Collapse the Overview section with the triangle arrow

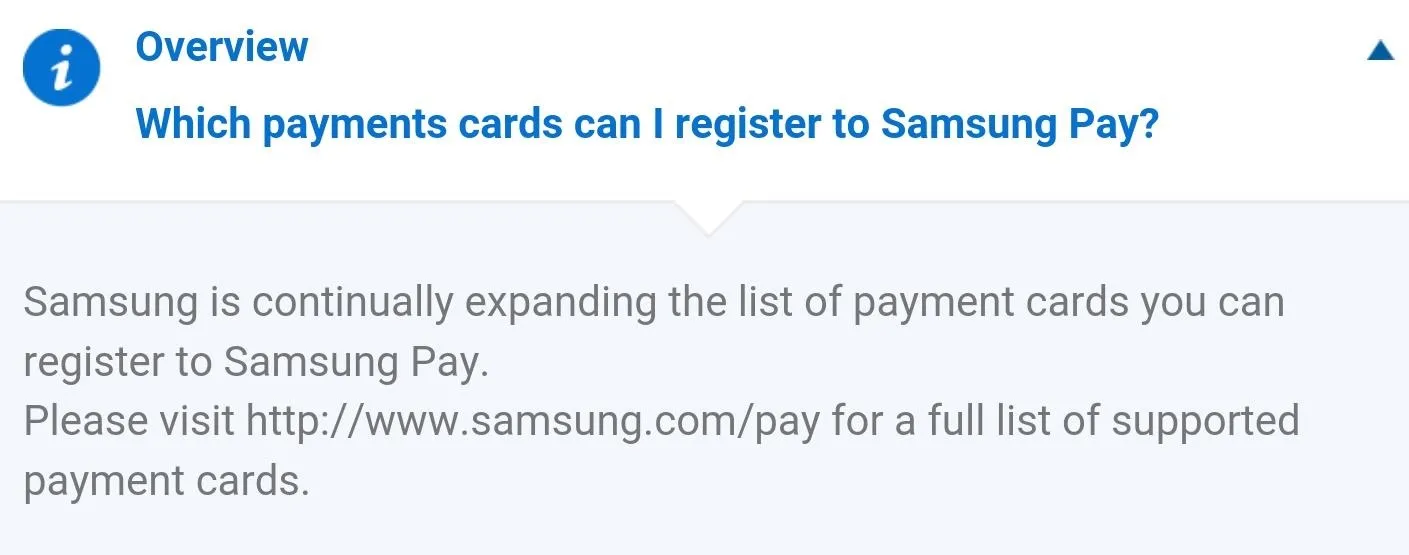[x=1380, y=50]
